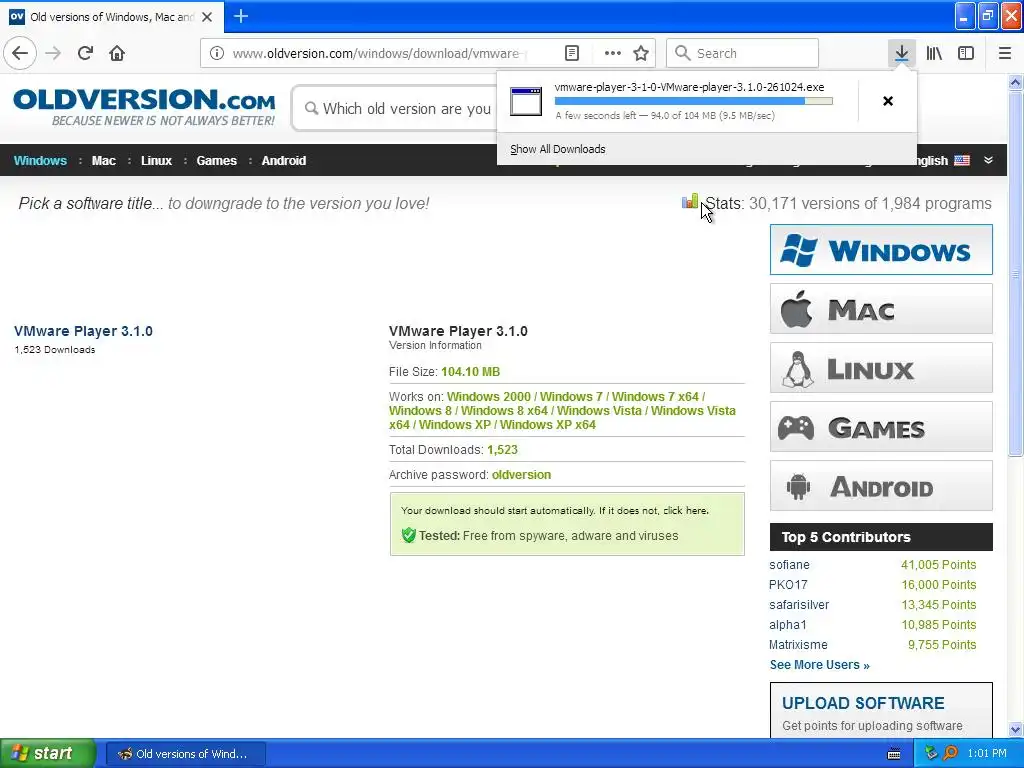1024x768 pixels.
Task: Toggle reader view in address bar
Action: click(571, 53)
